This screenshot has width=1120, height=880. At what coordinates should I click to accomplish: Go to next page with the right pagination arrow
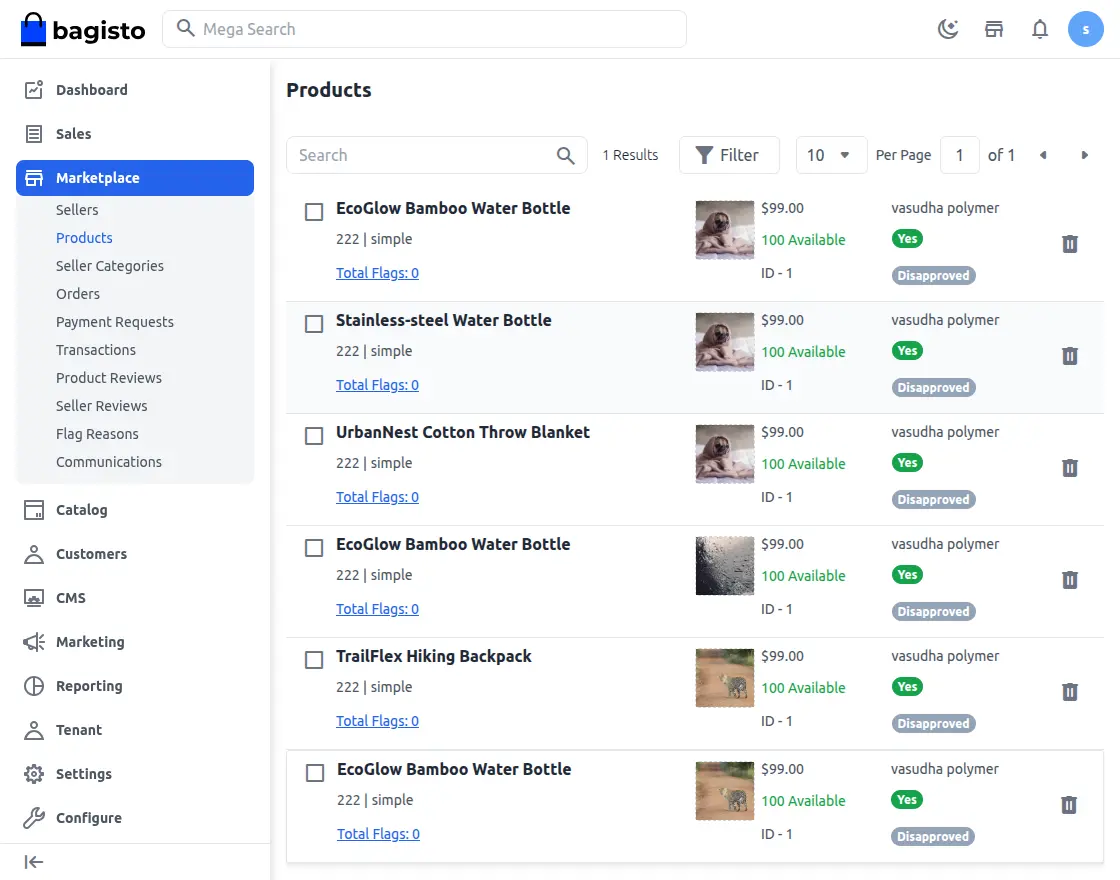pos(1085,155)
